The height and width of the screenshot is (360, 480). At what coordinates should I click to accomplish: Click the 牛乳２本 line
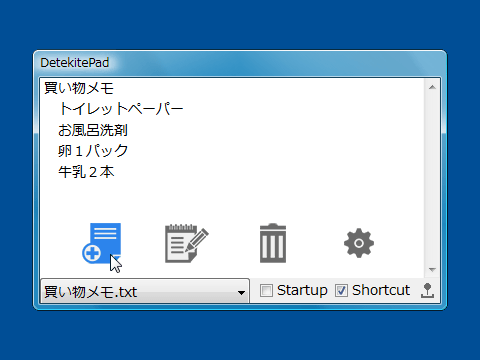pos(86,172)
